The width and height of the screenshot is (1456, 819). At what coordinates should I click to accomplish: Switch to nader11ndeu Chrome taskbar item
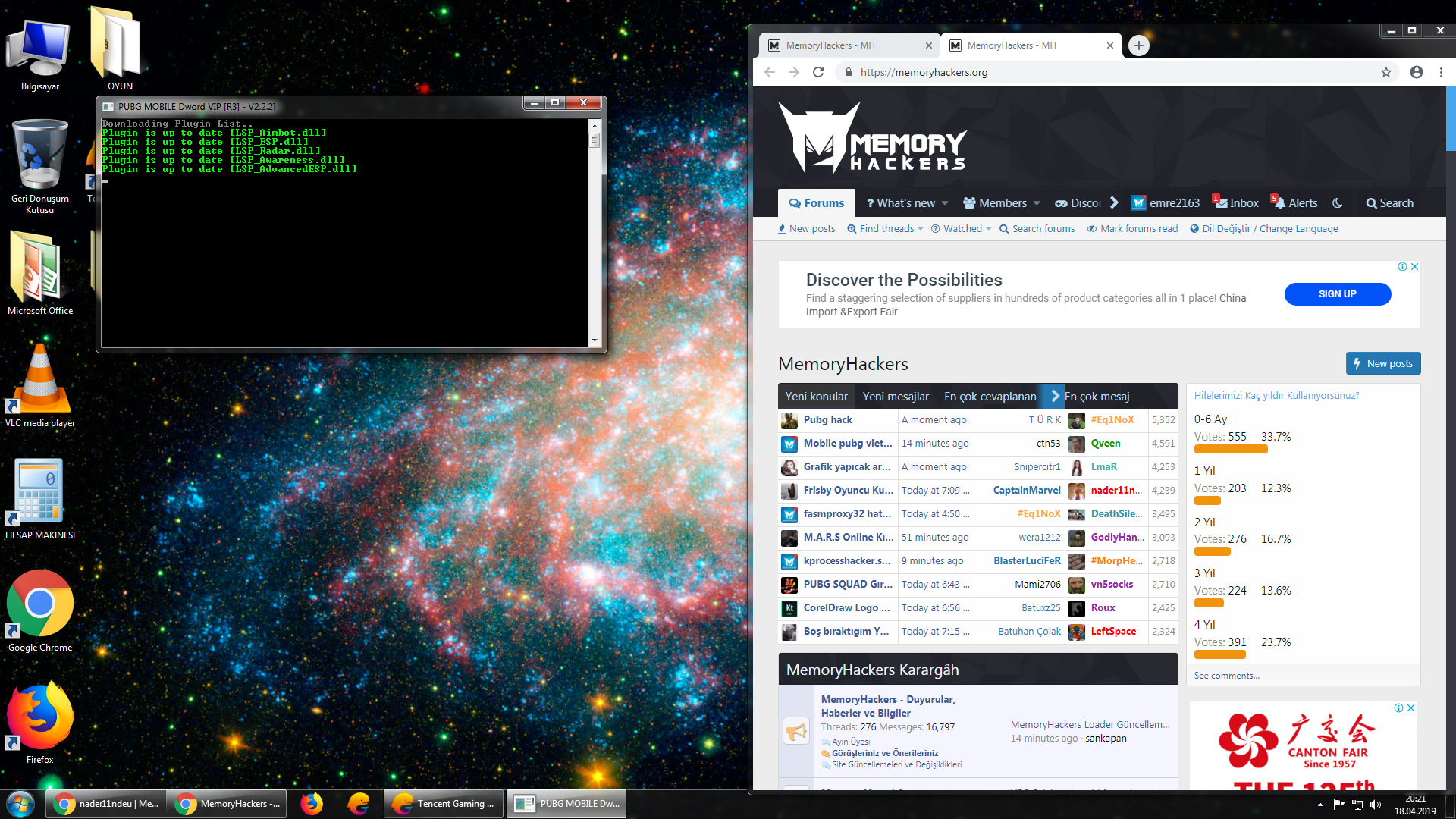[x=106, y=804]
